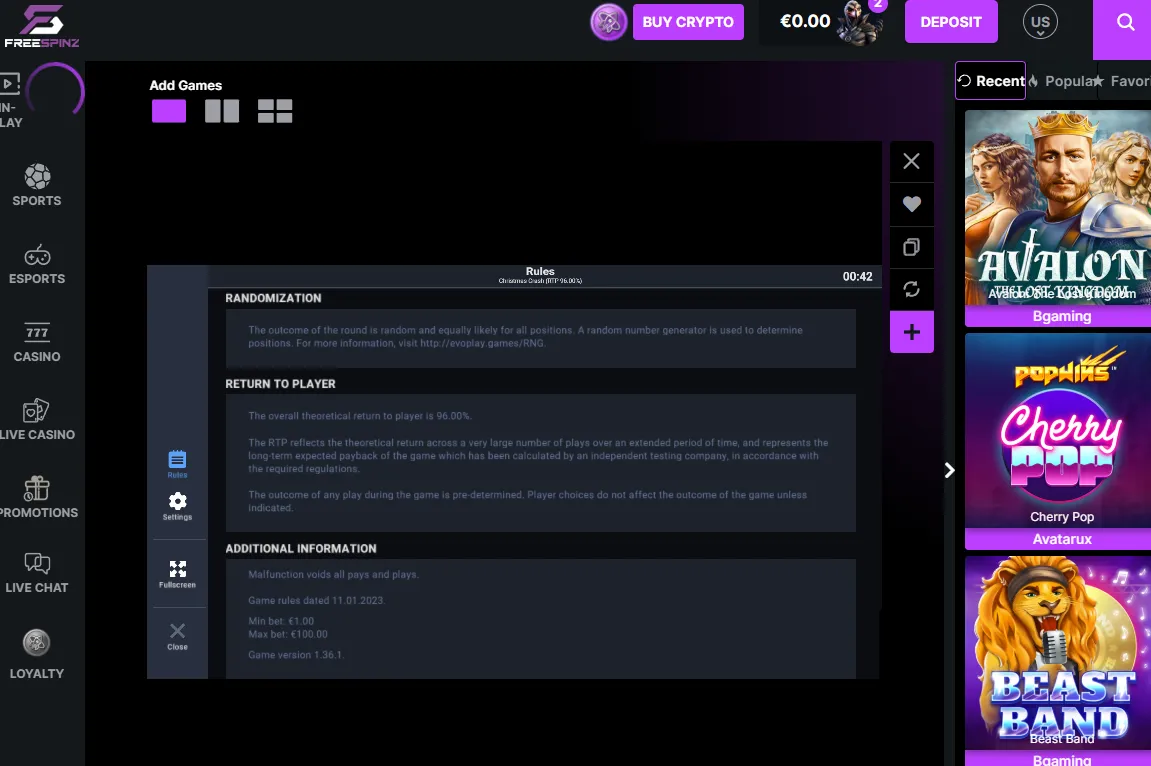The image size is (1151, 766).
Task: Open the Sports section
Action: pyautogui.click(x=37, y=186)
